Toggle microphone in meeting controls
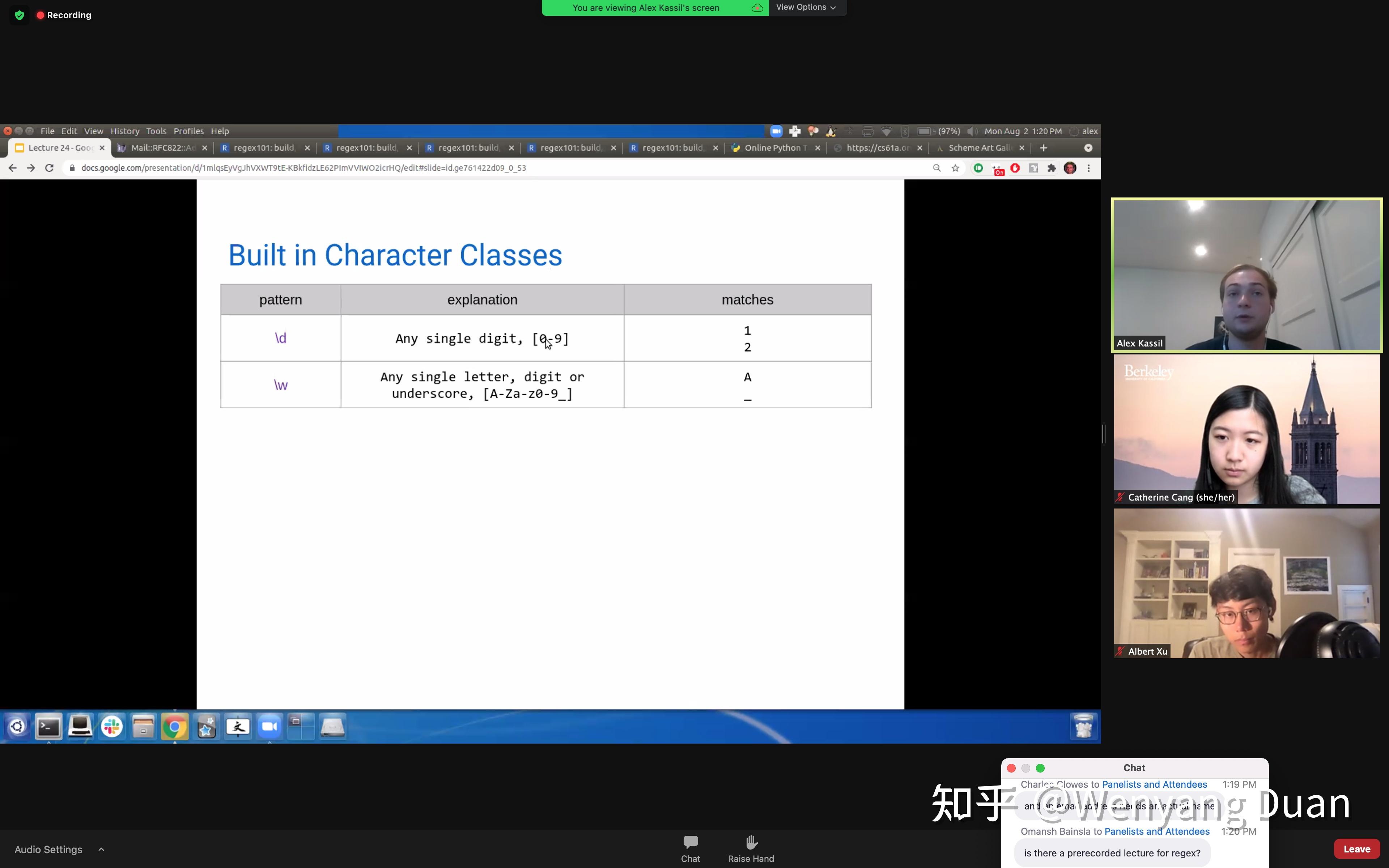The width and height of the screenshot is (1389, 868). pyautogui.click(x=48, y=849)
